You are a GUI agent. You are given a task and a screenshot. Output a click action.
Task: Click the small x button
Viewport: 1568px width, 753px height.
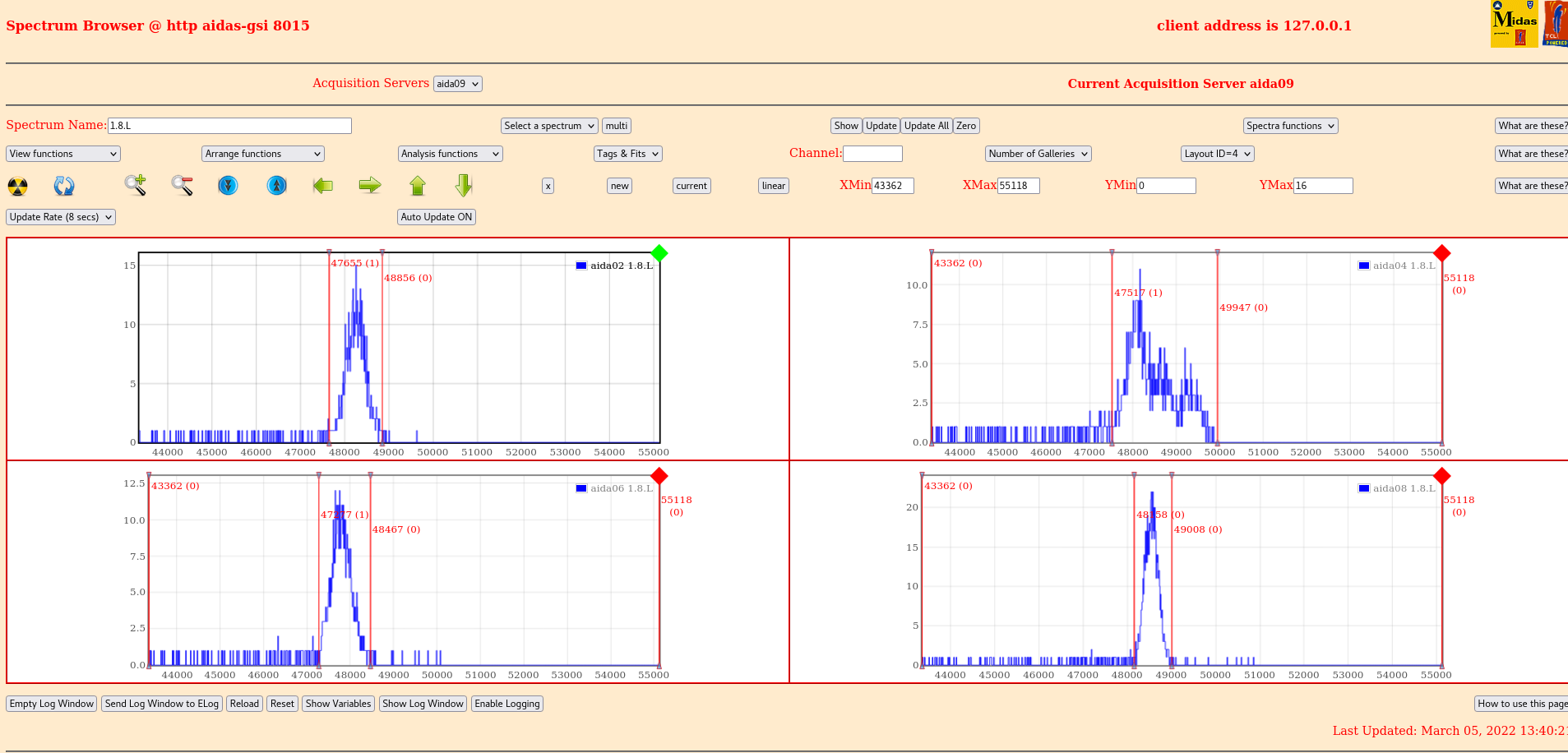pyautogui.click(x=548, y=186)
